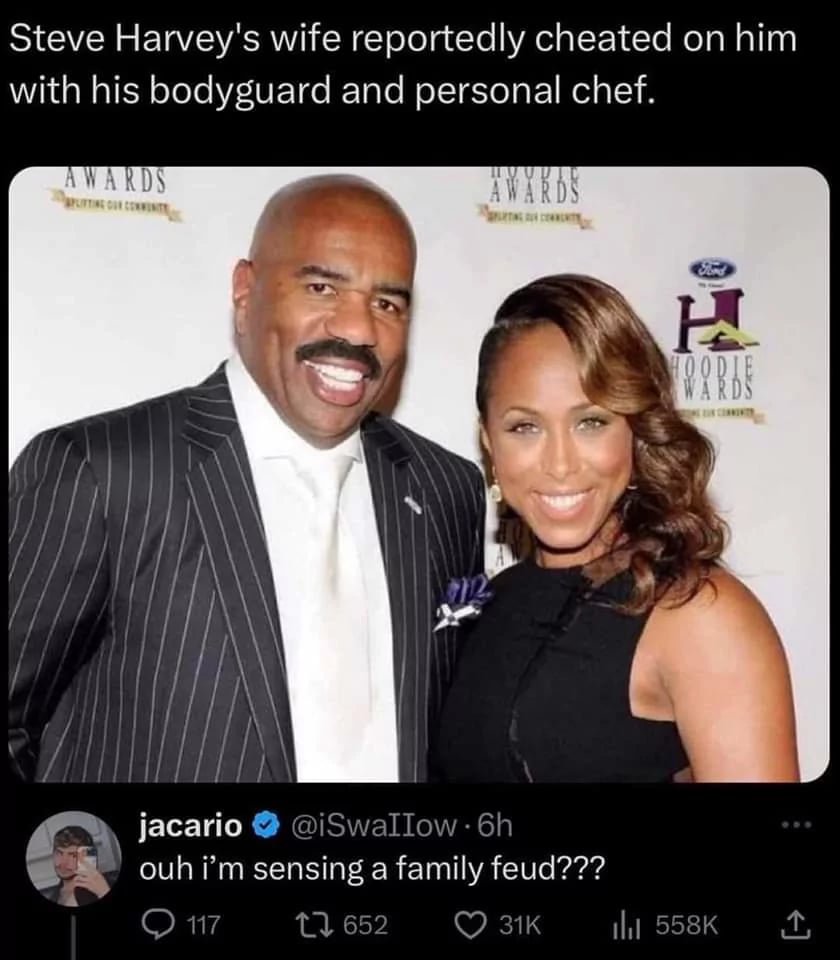The width and height of the screenshot is (840, 960).
Task: Click the 652 reposts count
Action: [x=366, y=924]
